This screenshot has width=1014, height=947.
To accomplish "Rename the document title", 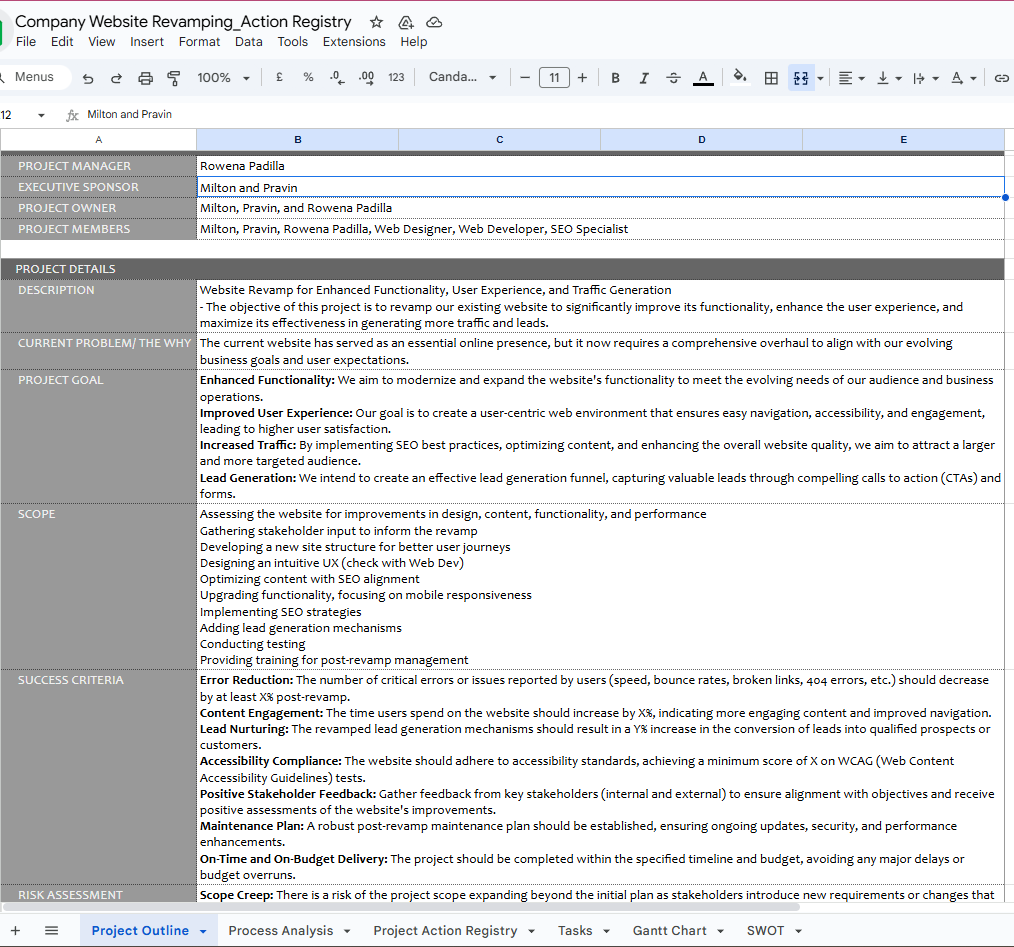I will coord(183,21).
